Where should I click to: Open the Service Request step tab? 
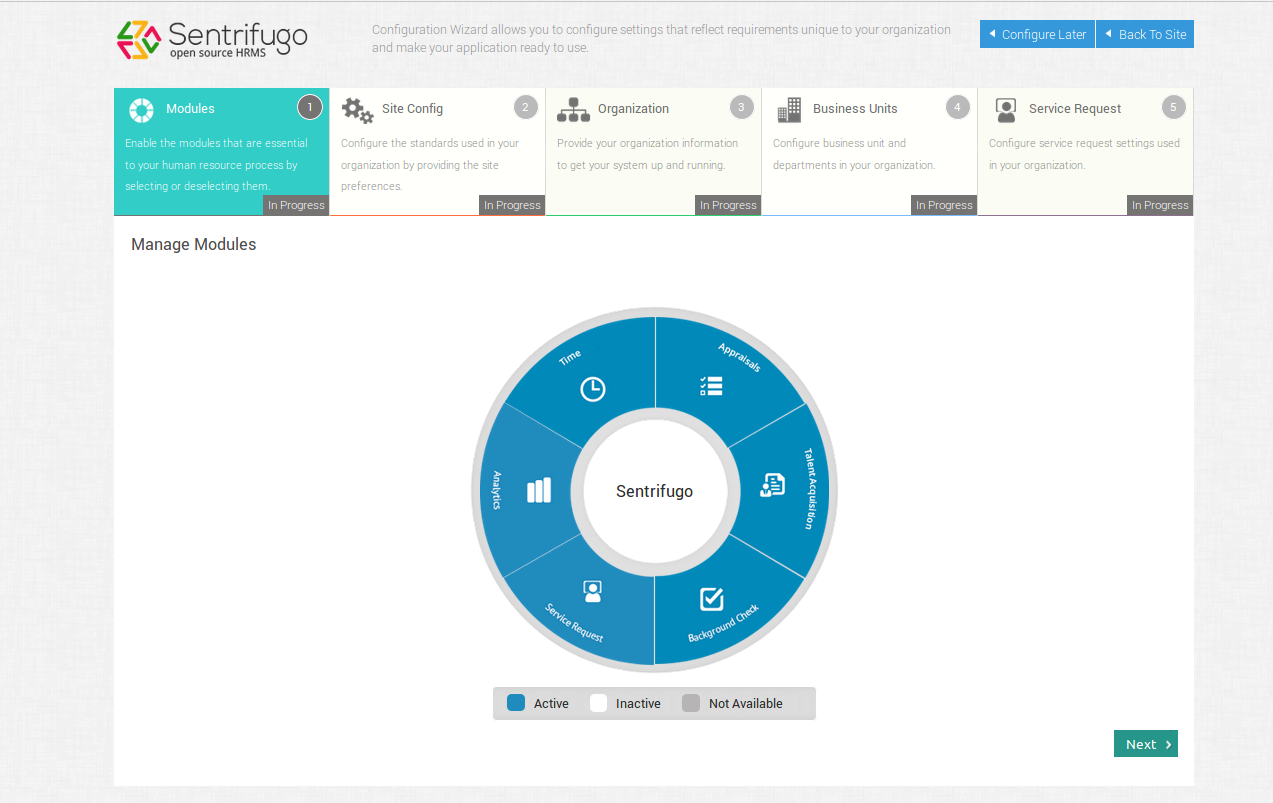point(1075,109)
